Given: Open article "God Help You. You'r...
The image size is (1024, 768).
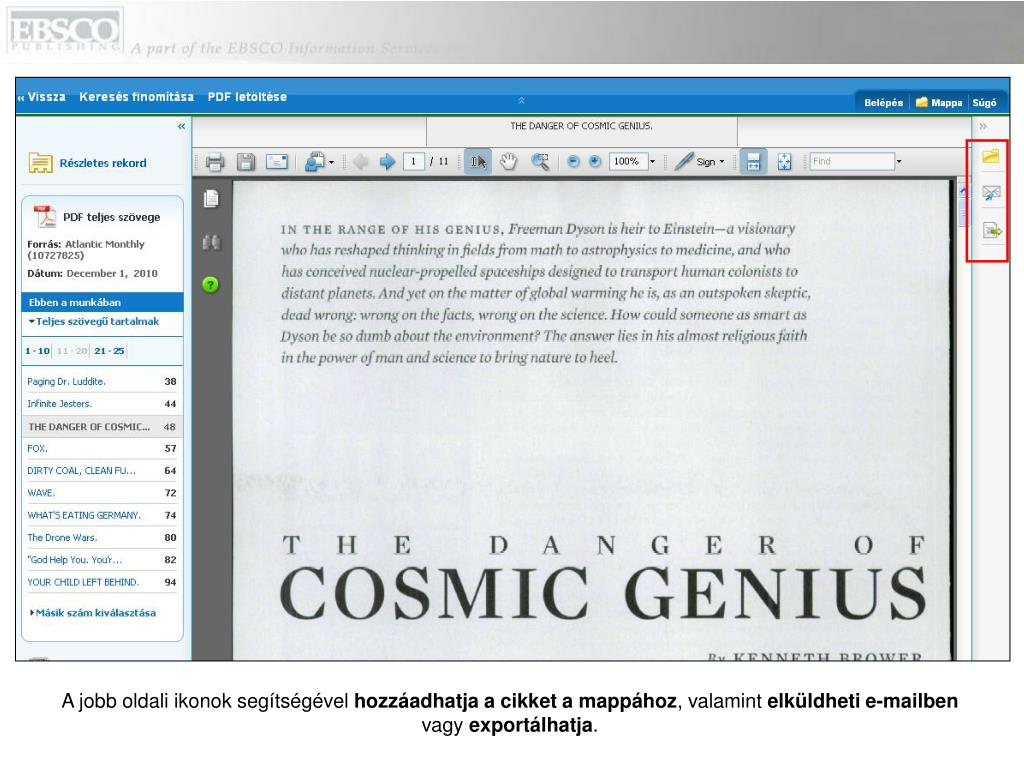Looking at the screenshot, I should 74,560.
